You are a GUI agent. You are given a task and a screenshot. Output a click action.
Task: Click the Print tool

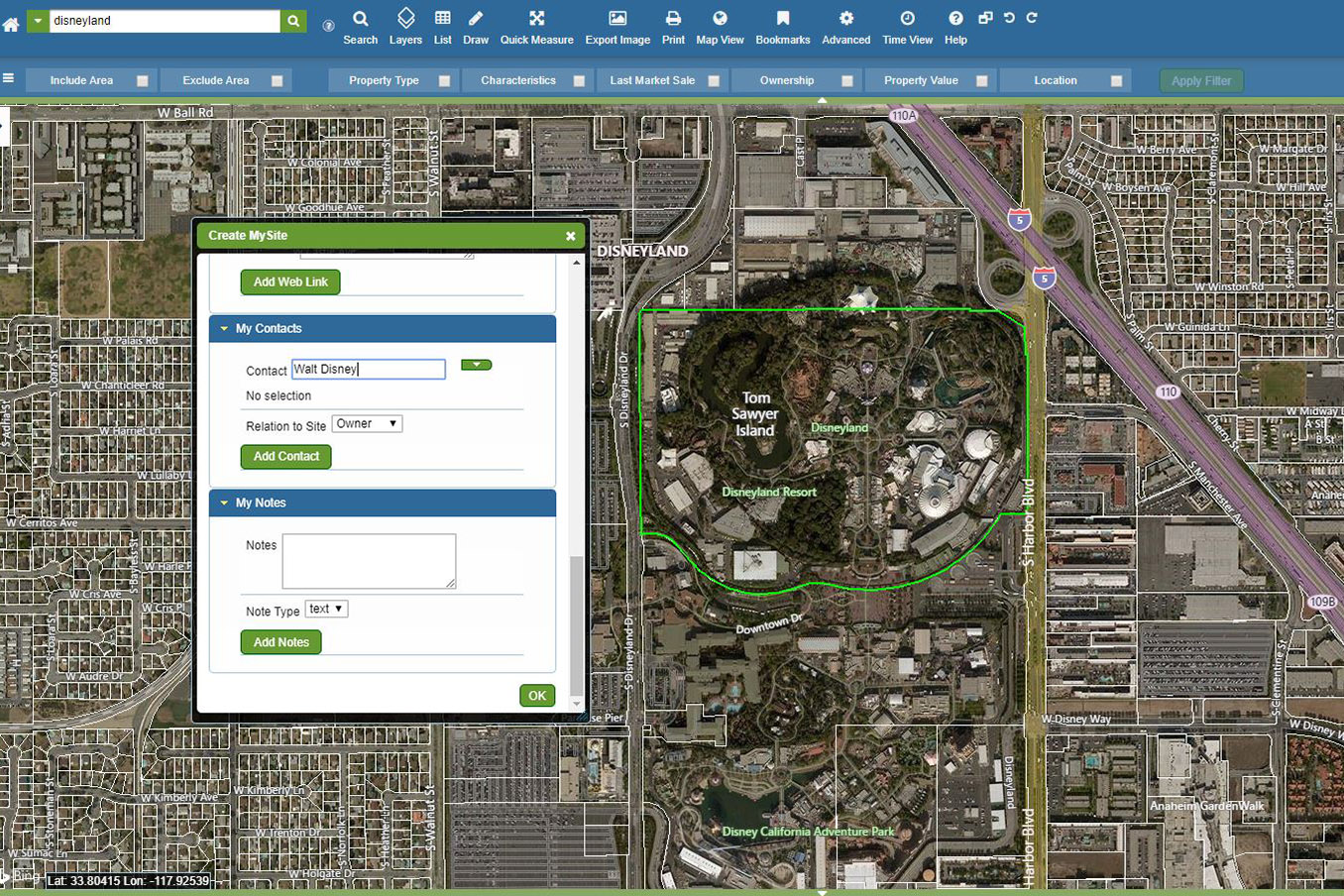[673, 27]
